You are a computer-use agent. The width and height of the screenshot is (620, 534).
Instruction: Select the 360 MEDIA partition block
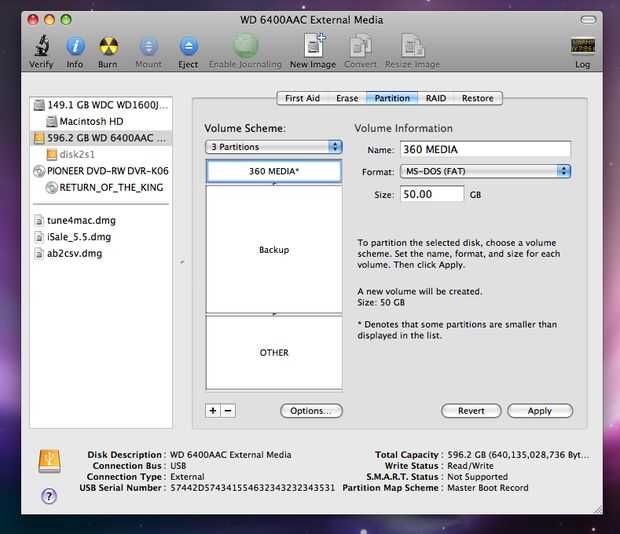click(274, 171)
